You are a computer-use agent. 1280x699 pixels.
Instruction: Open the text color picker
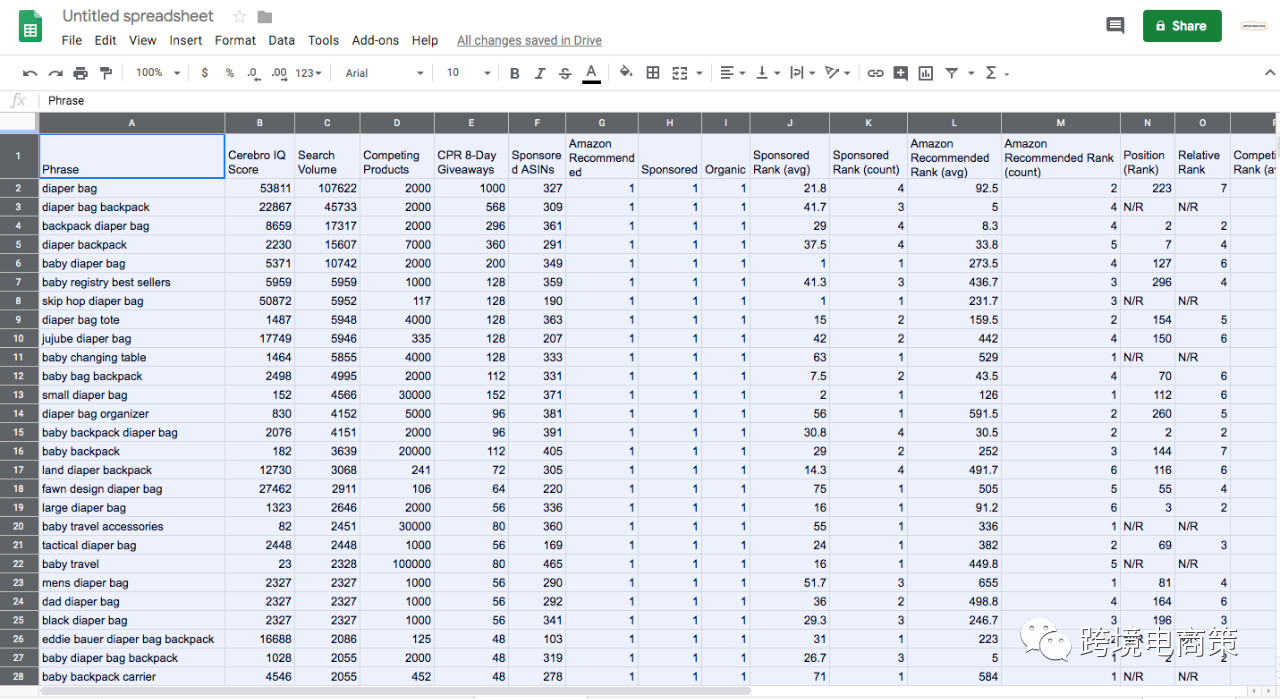591,73
